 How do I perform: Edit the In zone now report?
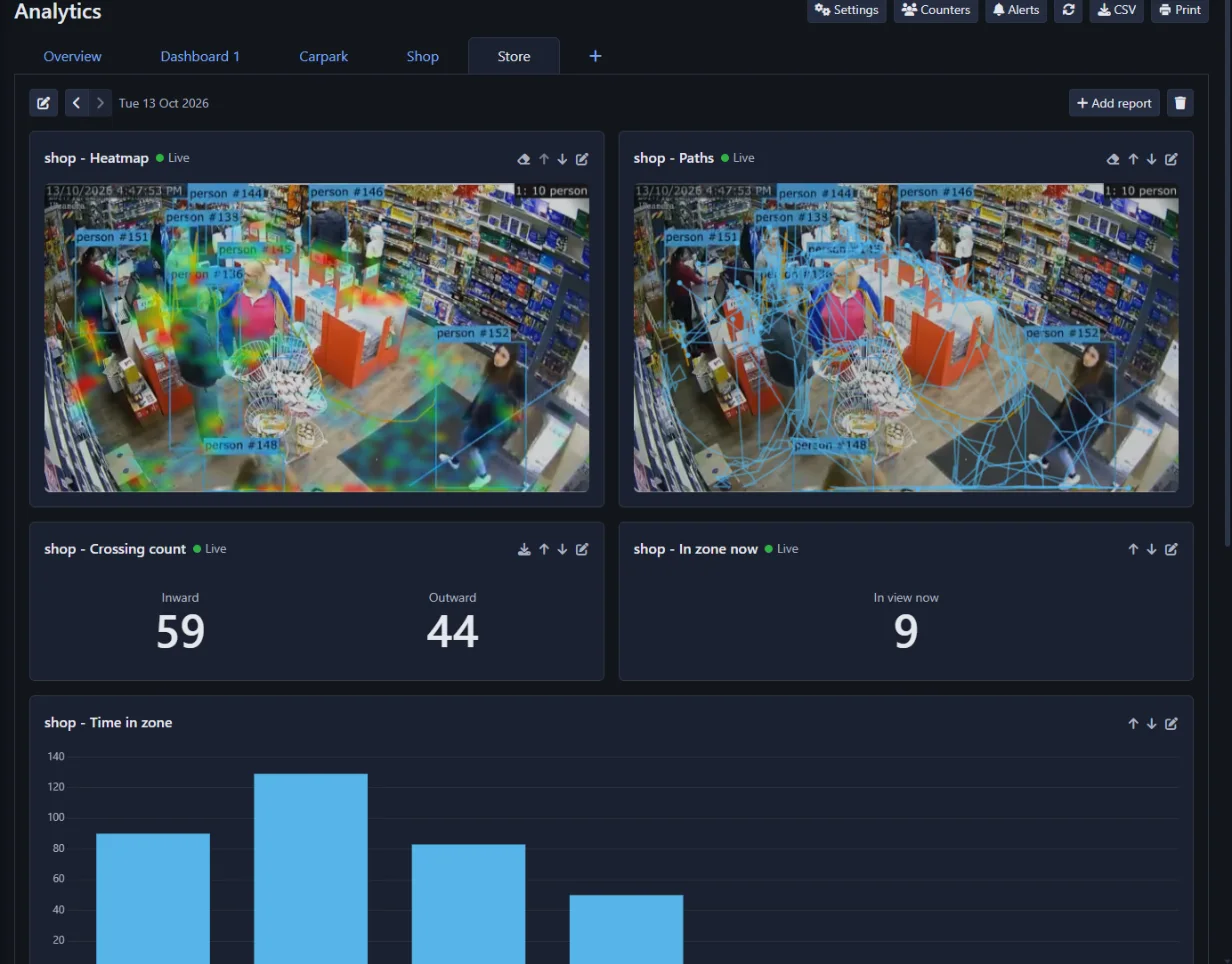[x=1171, y=549]
